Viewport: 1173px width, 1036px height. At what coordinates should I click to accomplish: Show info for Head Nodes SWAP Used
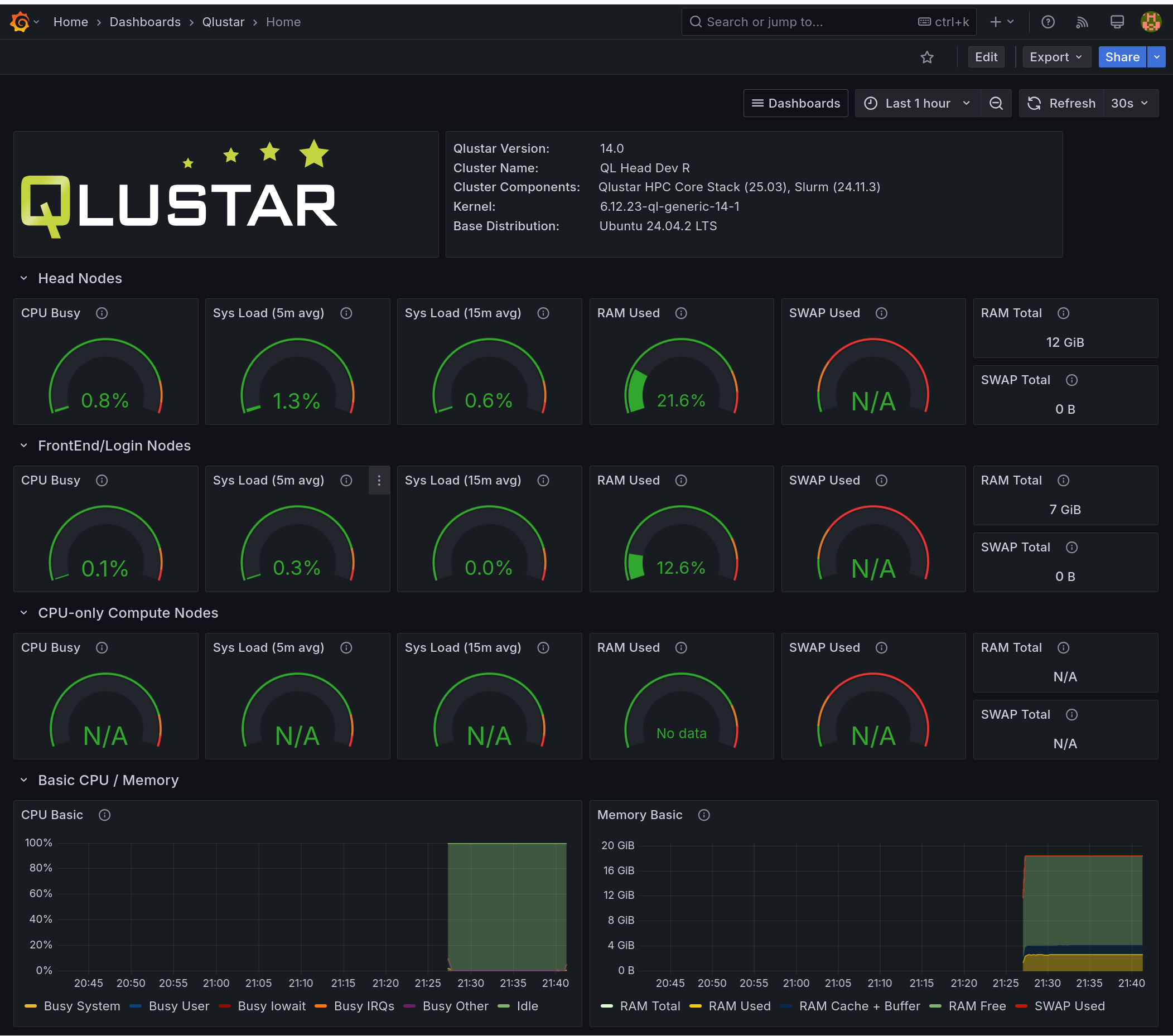click(881, 313)
